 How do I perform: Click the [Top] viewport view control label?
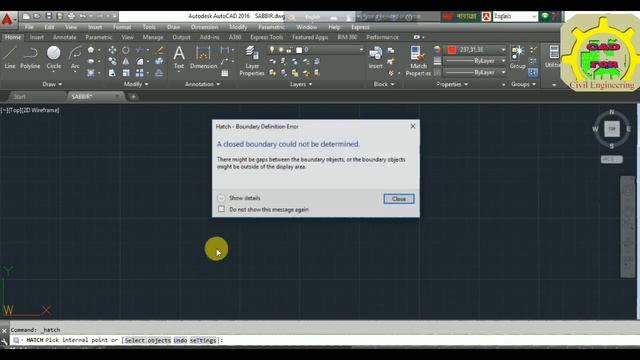coord(15,110)
